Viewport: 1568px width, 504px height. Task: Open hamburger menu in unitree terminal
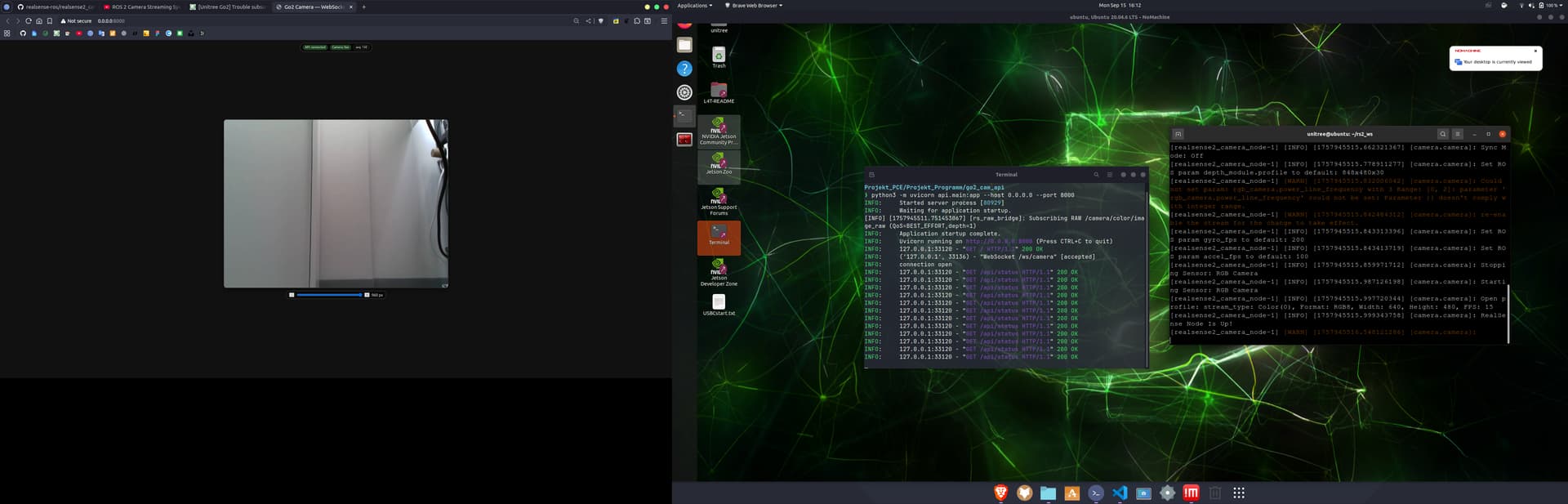click(x=1458, y=134)
